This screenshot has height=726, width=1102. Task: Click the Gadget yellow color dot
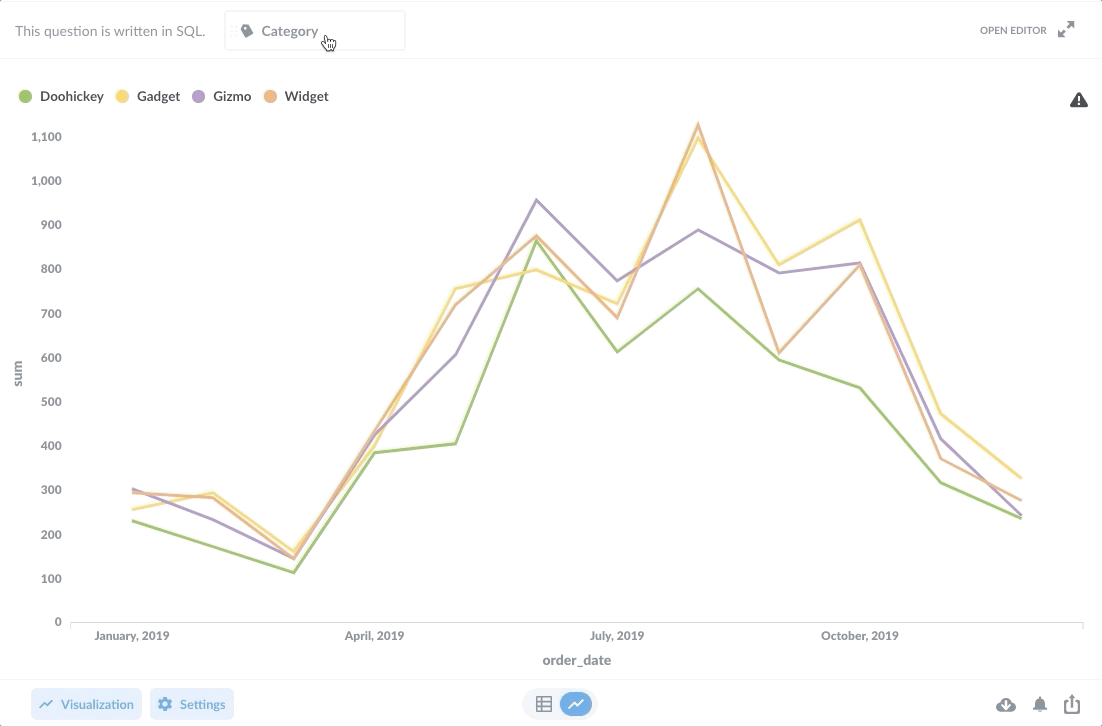pos(123,97)
